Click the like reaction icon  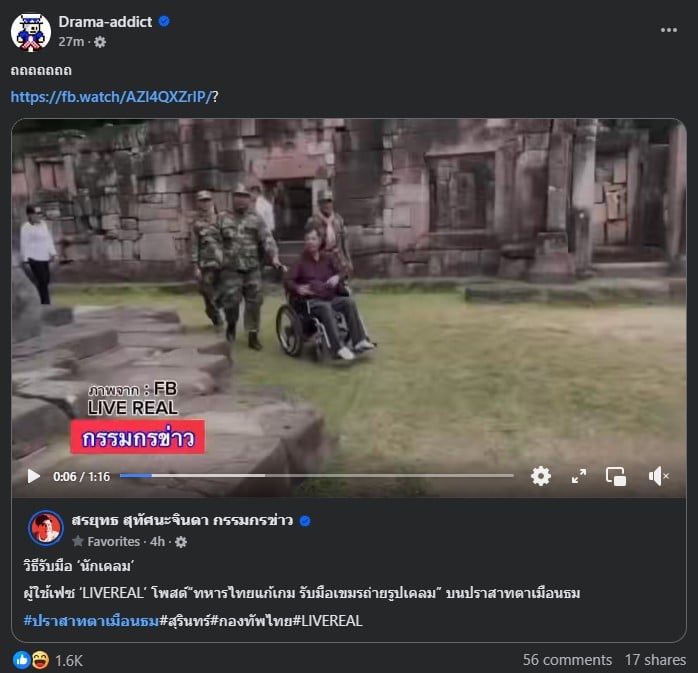[21, 660]
